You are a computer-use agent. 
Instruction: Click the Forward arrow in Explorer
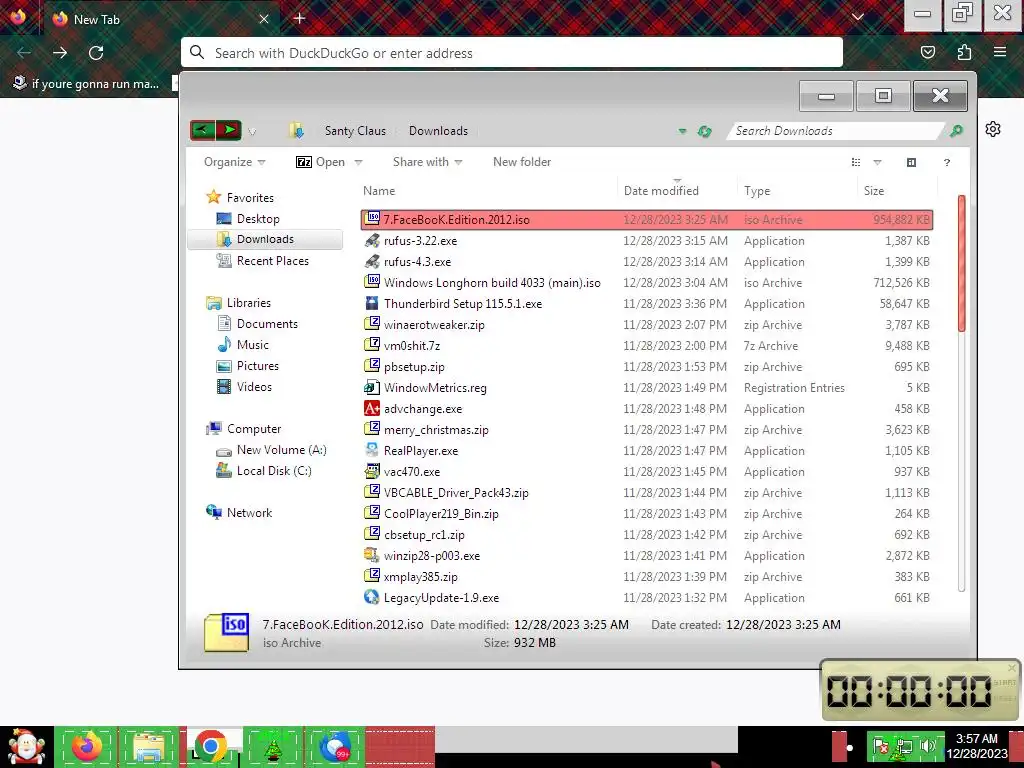[x=229, y=131]
